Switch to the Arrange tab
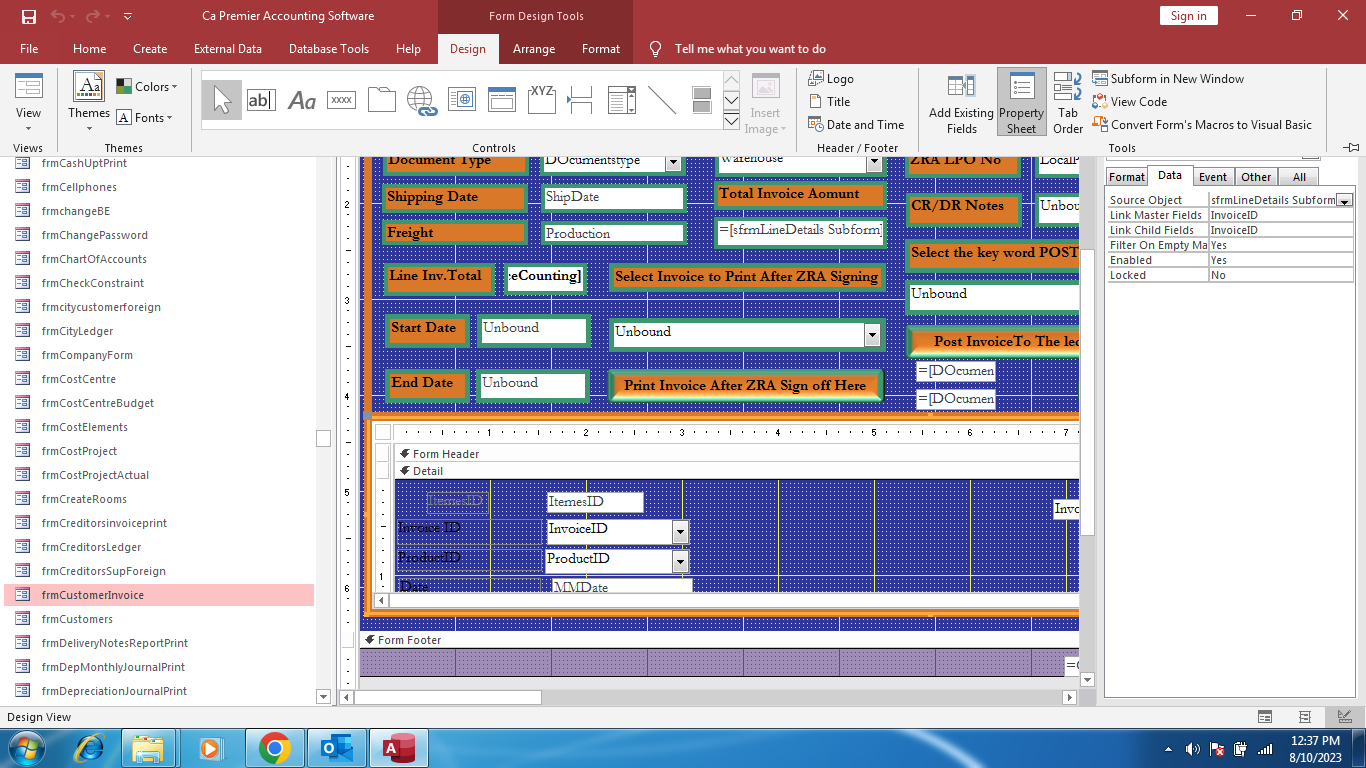 pos(534,48)
